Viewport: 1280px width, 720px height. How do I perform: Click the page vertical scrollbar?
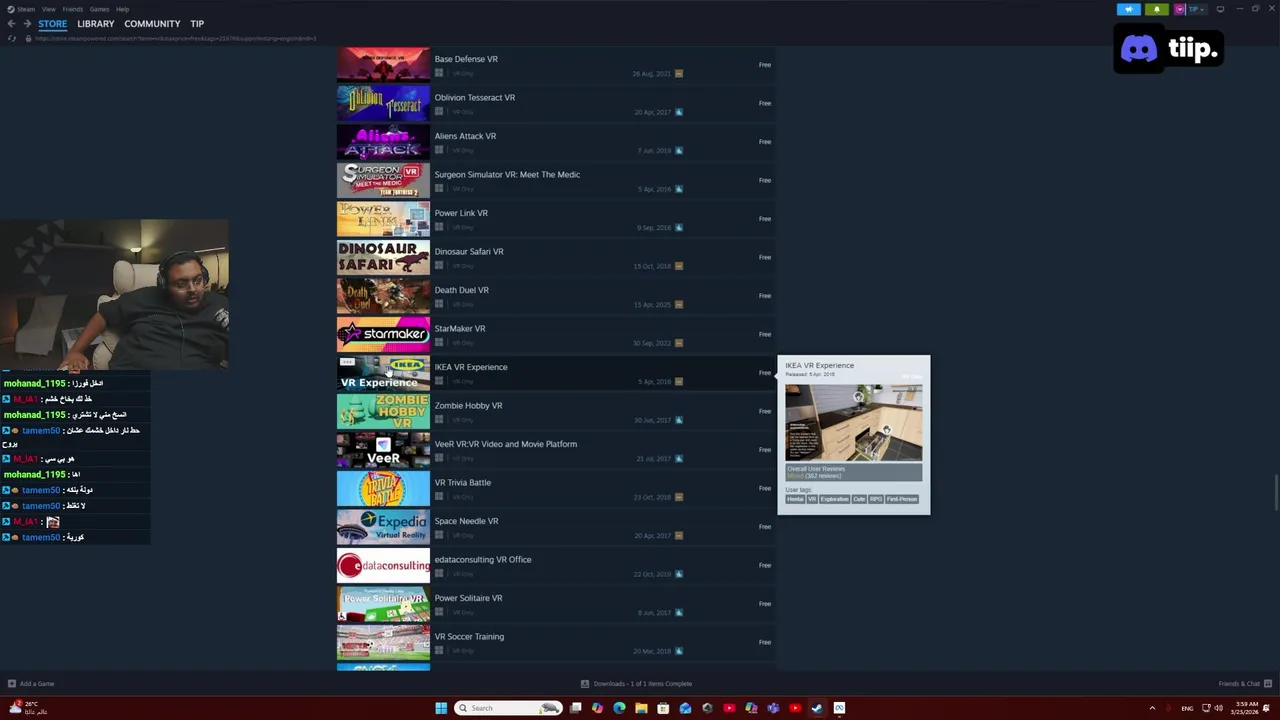pyautogui.click(x=1275, y=493)
